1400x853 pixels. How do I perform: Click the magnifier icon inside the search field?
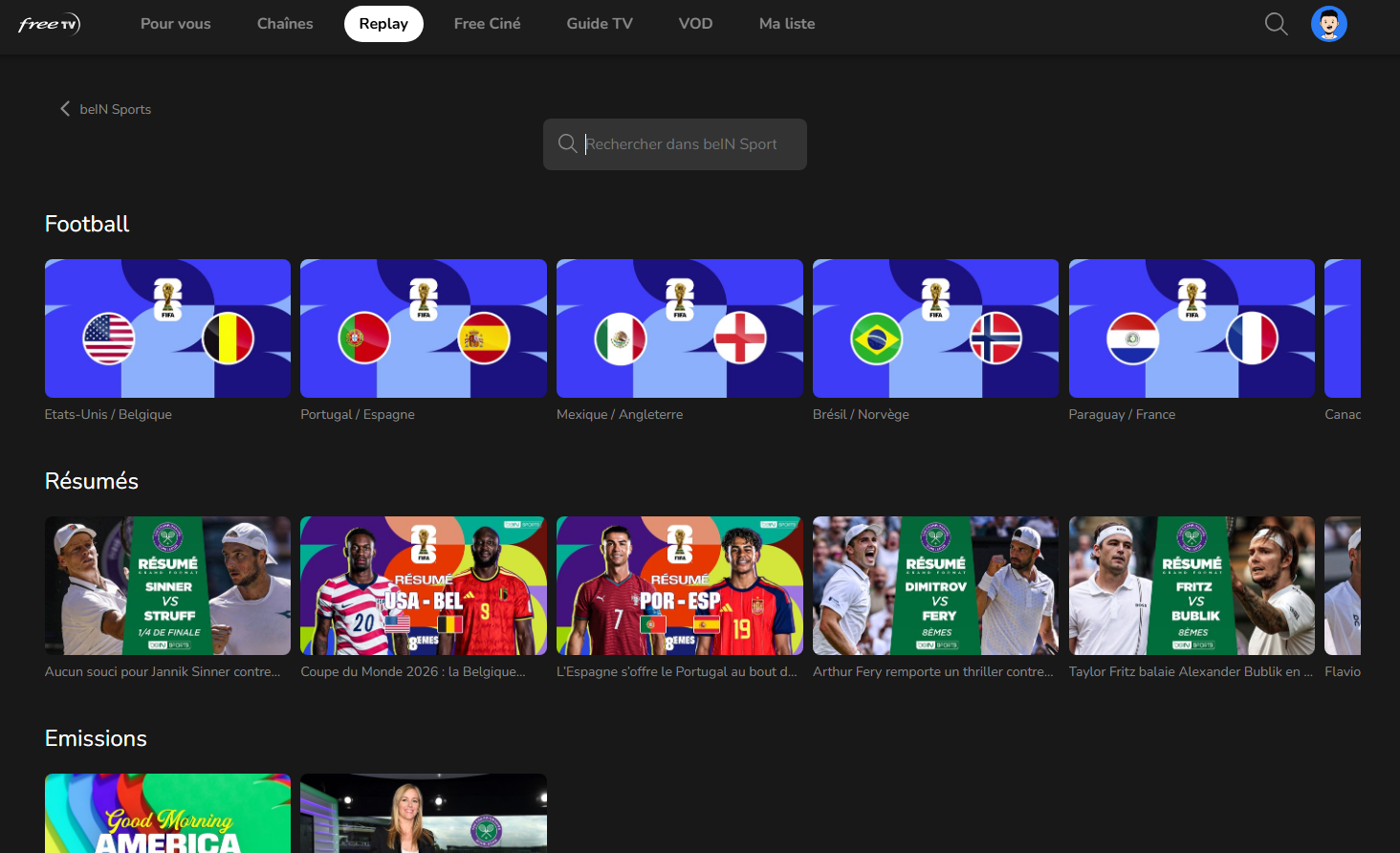pos(567,143)
